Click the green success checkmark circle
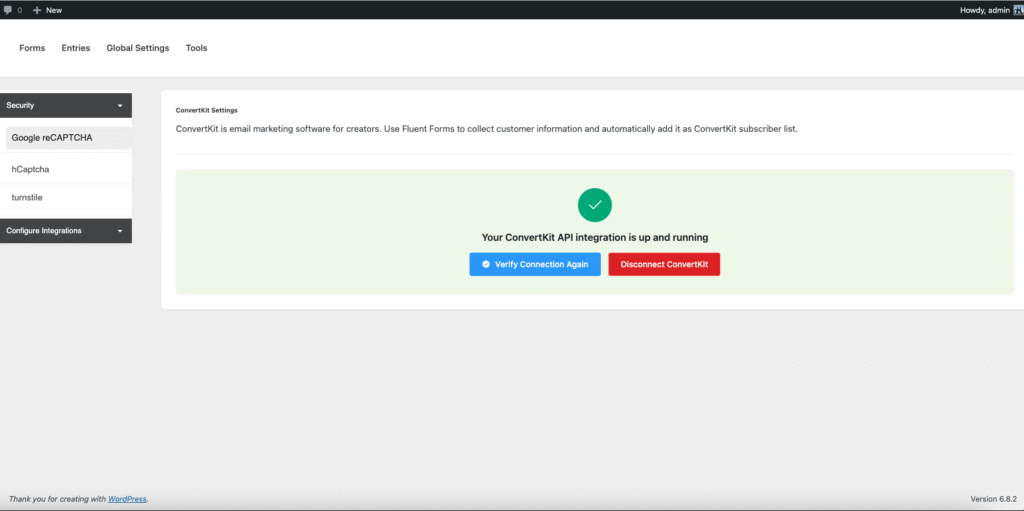 (594, 204)
